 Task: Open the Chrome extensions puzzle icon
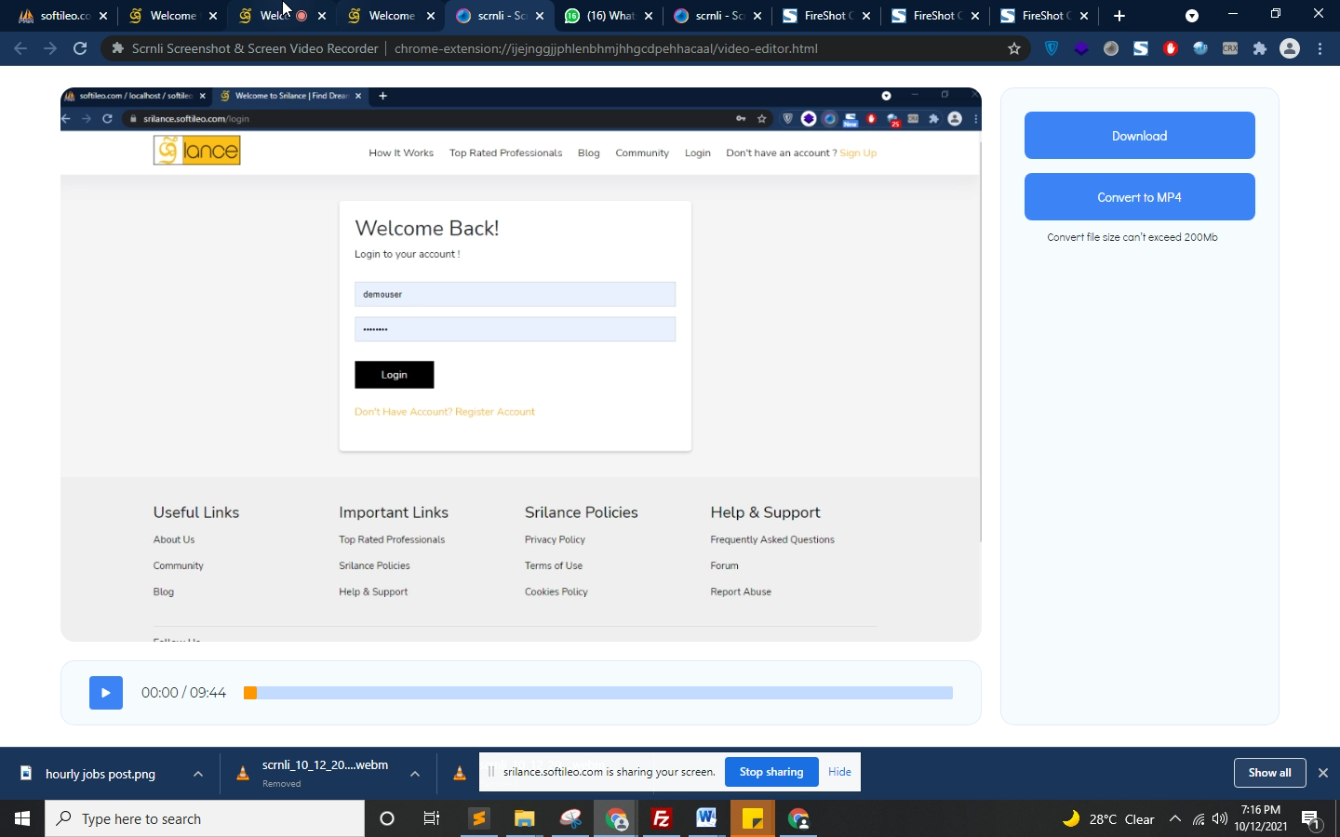click(x=1259, y=48)
